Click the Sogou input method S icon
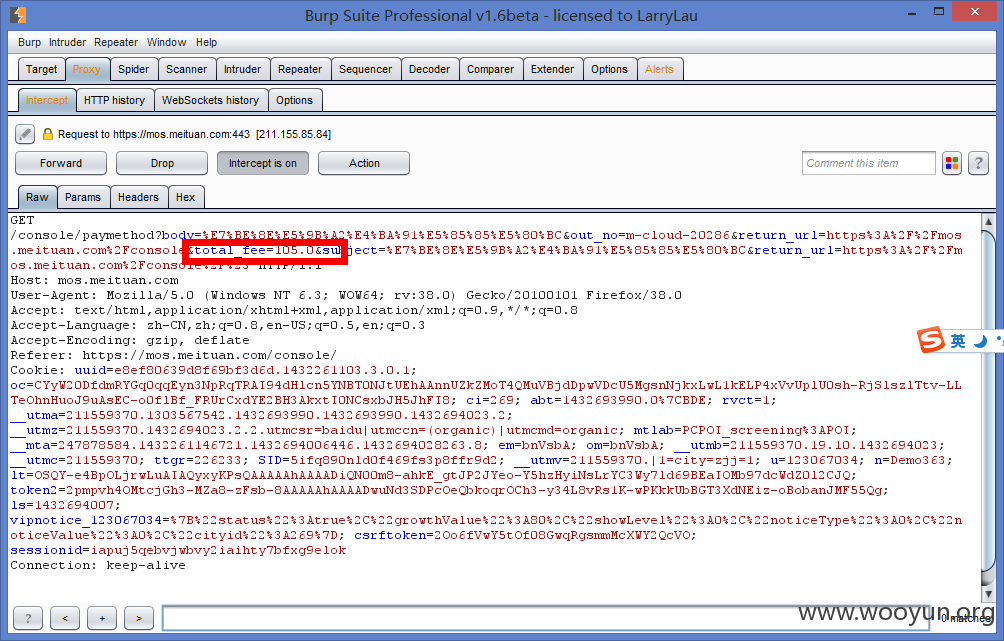The width and height of the screenshot is (1004, 641). pyautogui.click(x=931, y=340)
